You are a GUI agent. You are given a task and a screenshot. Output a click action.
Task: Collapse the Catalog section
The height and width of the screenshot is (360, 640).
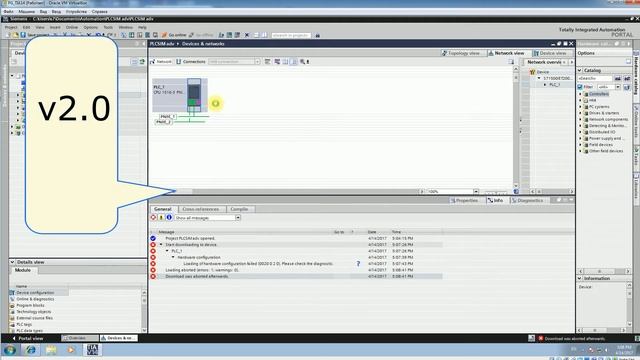[580, 70]
